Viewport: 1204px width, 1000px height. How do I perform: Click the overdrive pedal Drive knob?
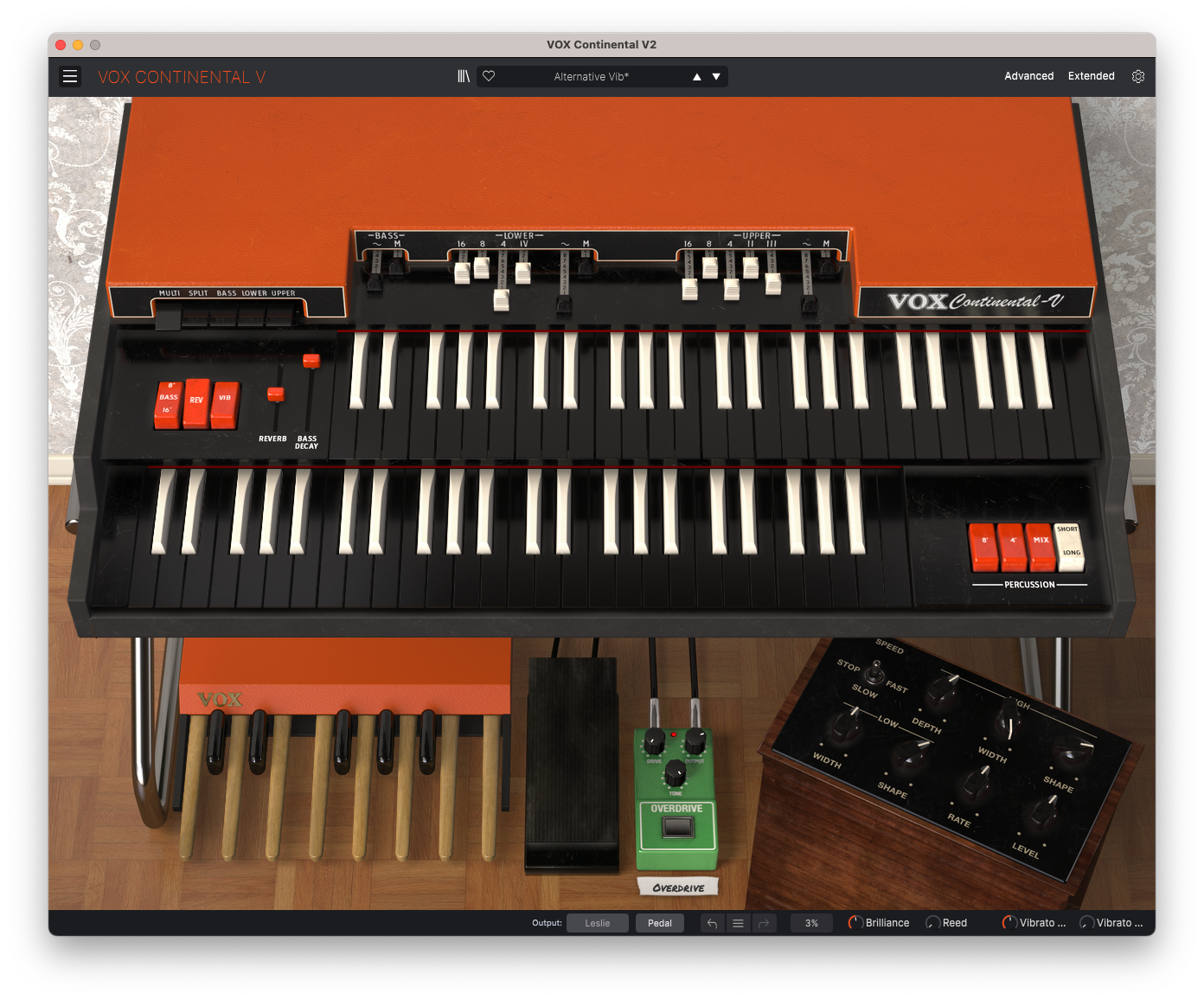pos(655,741)
